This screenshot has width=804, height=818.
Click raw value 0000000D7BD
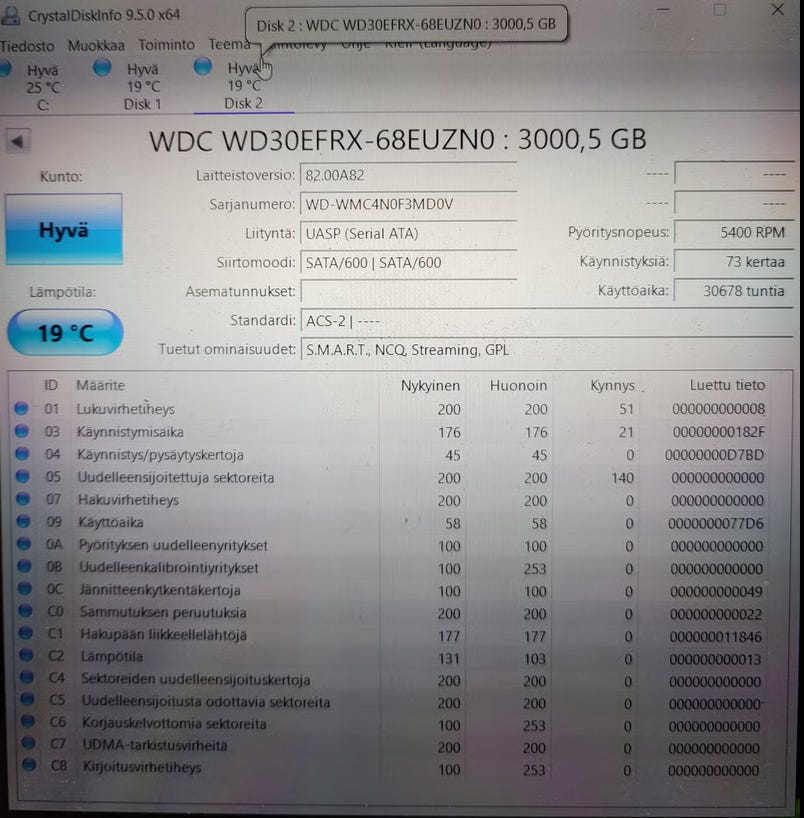(714, 455)
